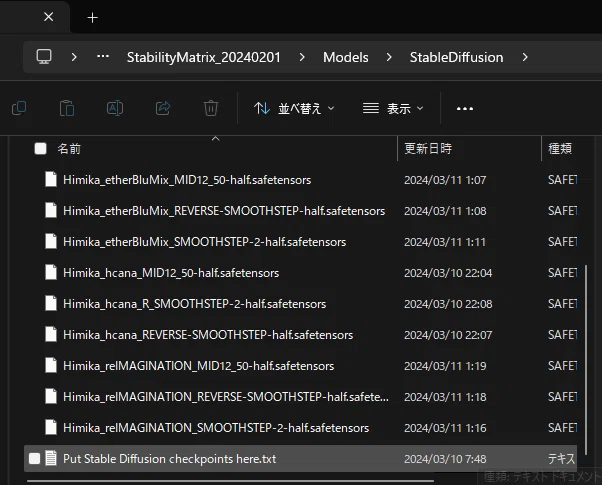602x485 pixels.
Task: Navigate to StabilityMatrix_20240201 breadcrumb folder
Action: coord(204,57)
